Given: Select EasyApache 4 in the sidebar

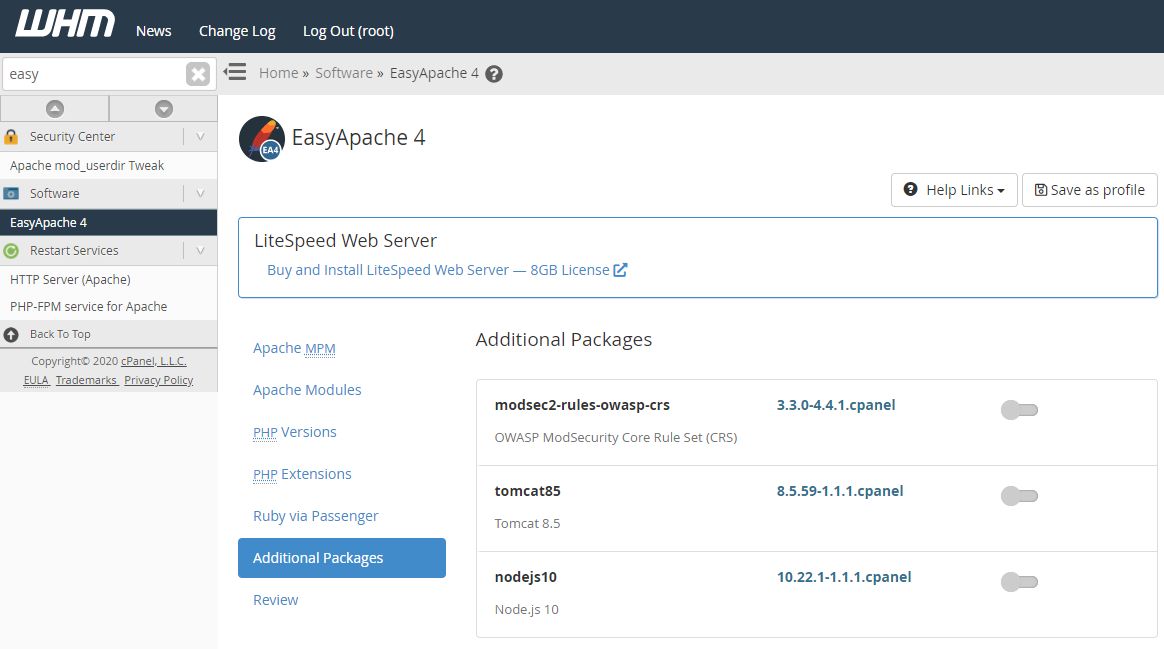Looking at the screenshot, I should [x=108, y=223].
